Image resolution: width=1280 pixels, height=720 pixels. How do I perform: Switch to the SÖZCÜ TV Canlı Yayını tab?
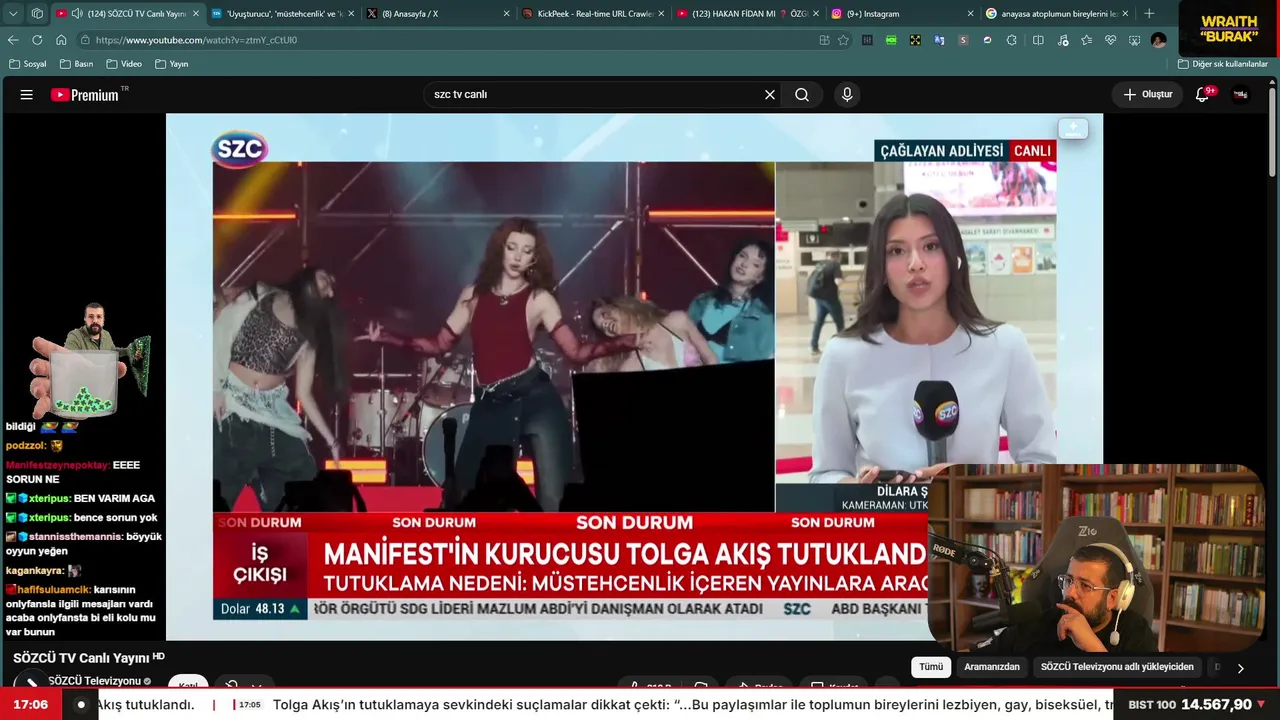[128, 14]
